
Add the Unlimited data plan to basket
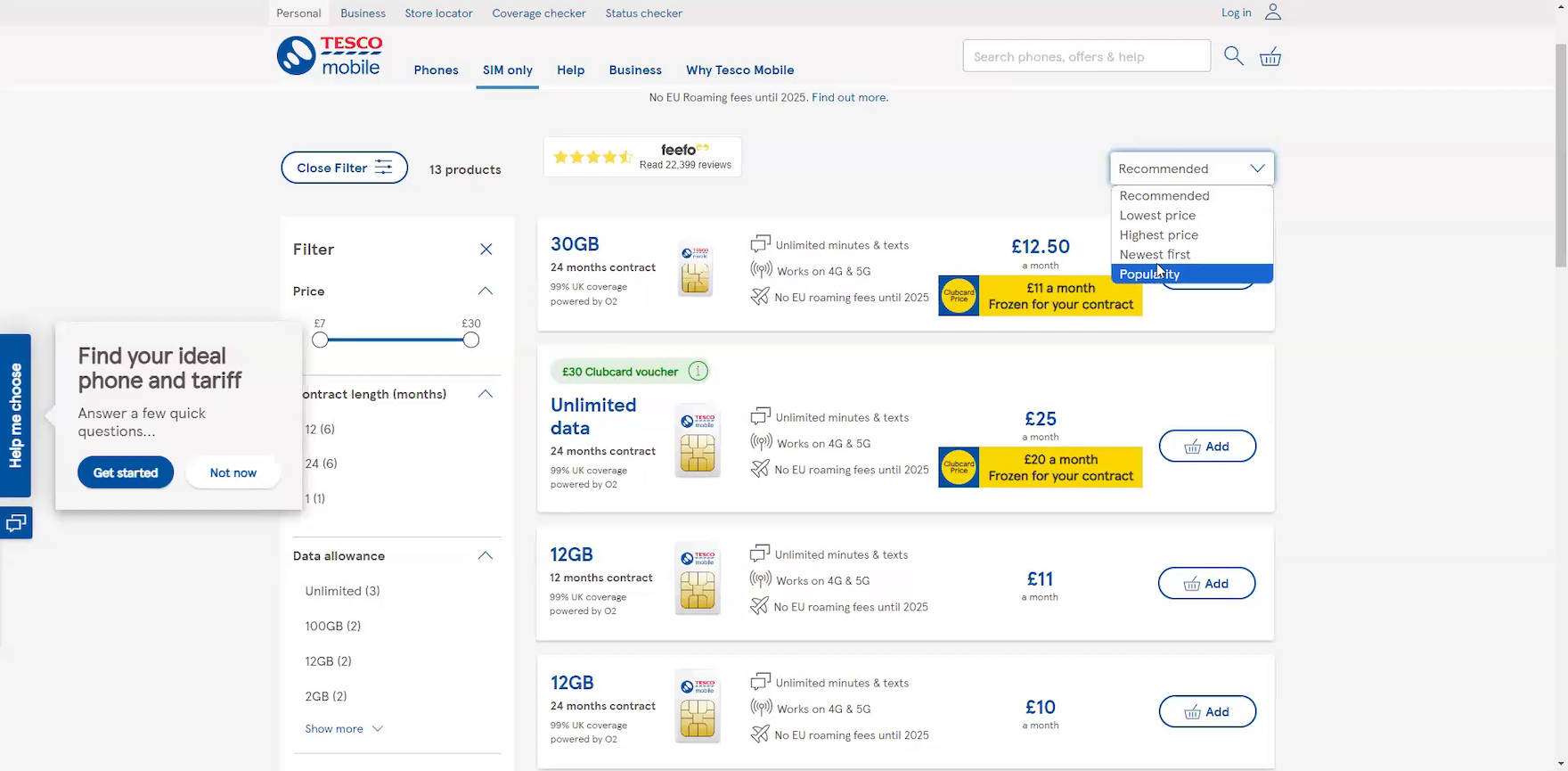click(x=1206, y=447)
